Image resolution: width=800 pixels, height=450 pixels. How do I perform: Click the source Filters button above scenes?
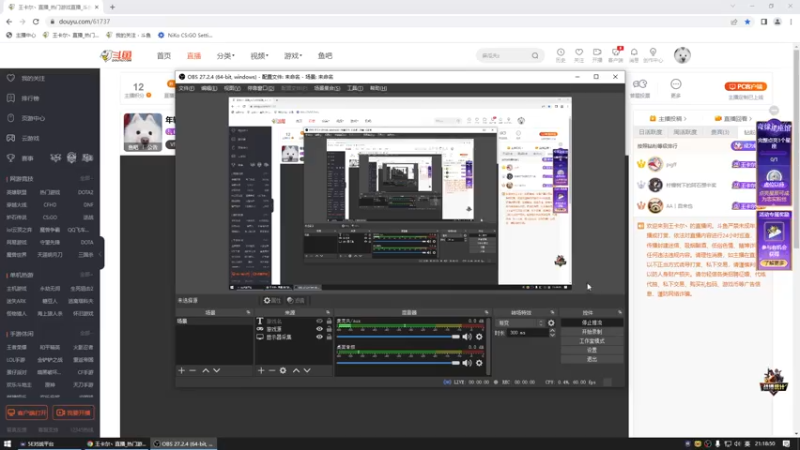coord(296,301)
